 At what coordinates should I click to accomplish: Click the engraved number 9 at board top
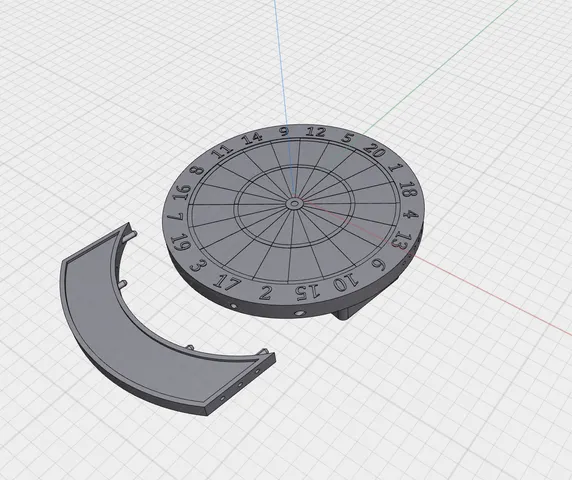click(x=284, y=131)
